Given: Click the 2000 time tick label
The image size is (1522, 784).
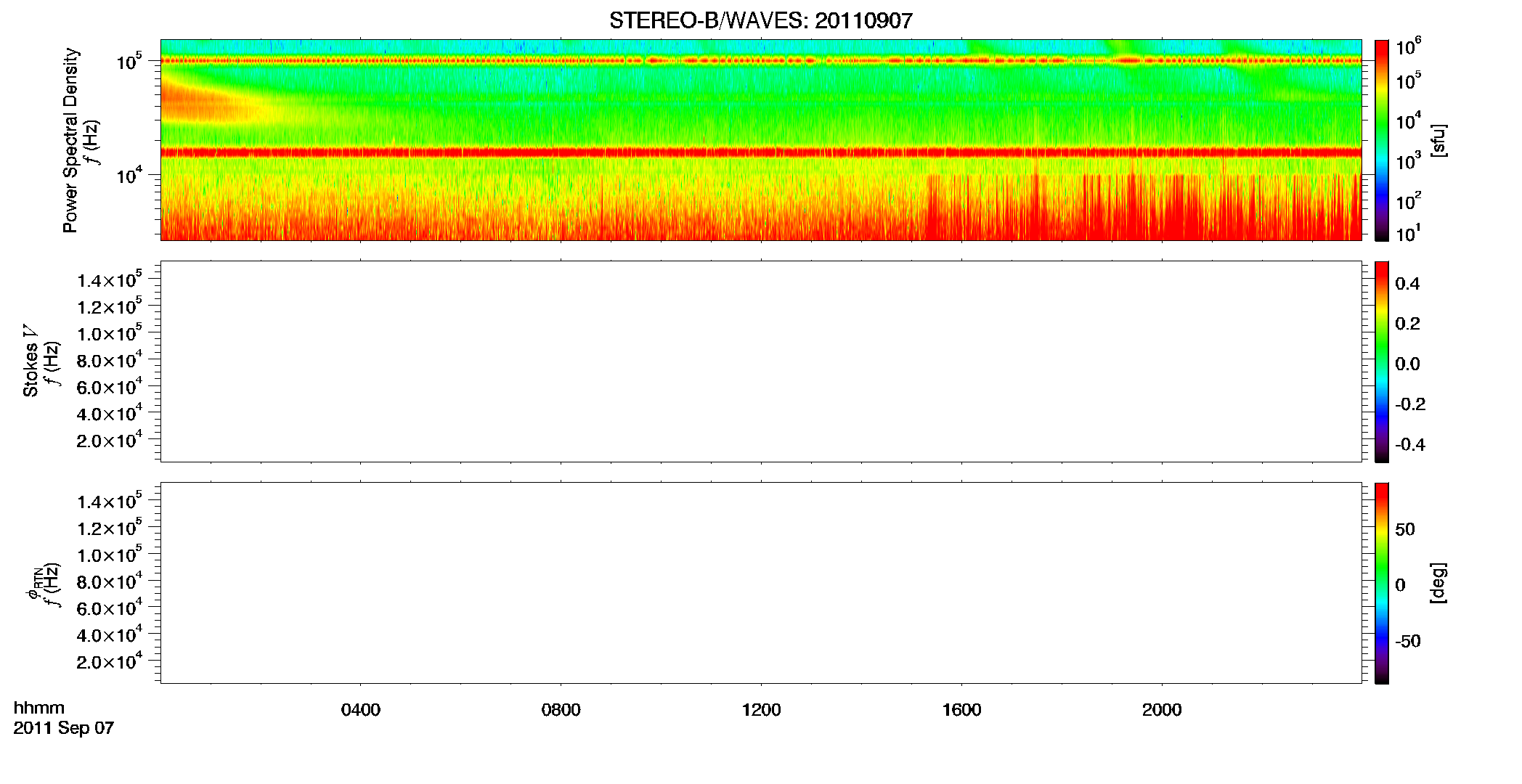Looking at the screenshot, I should click(x=1162, y=709).
